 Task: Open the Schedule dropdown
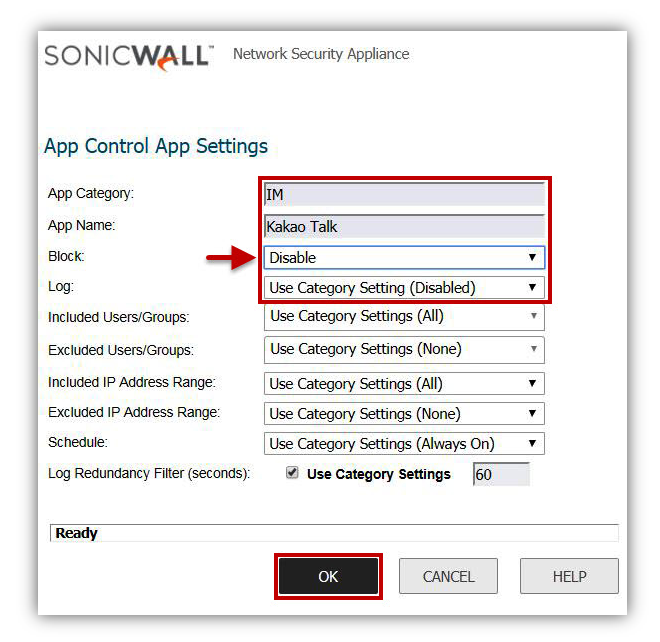click(404, 444)
